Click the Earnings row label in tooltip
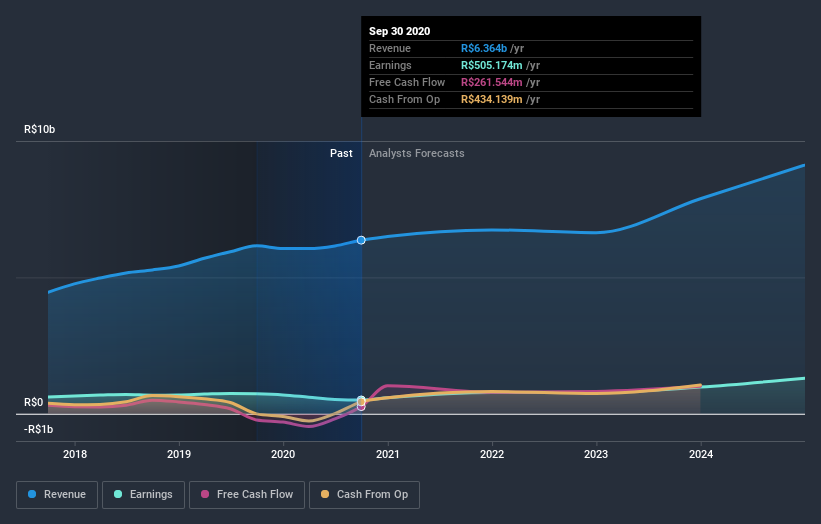 point(391,65)
